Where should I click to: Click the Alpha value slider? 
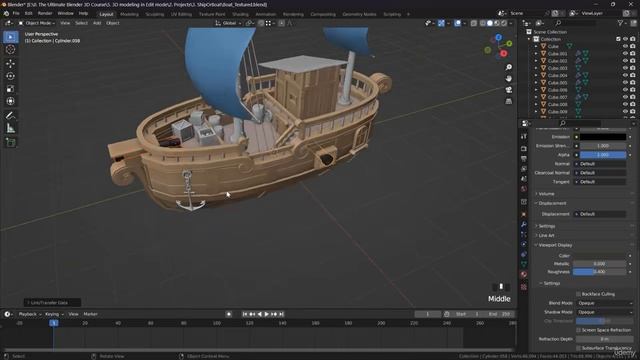pos(603,155)
